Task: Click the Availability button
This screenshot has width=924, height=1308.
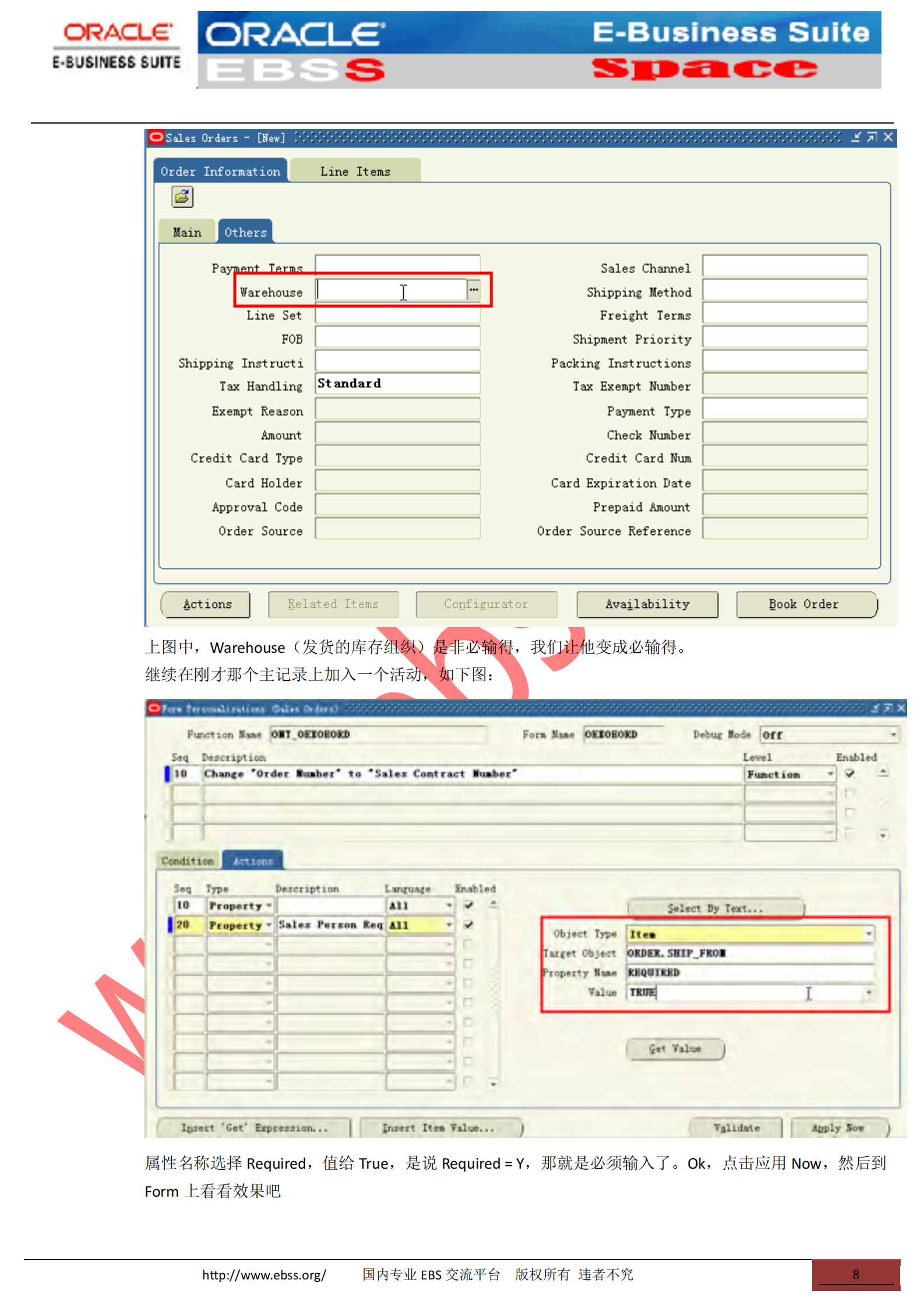Action: tap(647, 604)
